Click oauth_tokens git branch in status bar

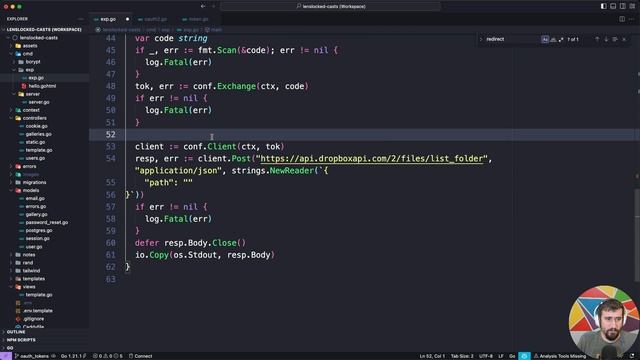coord(32,356)
